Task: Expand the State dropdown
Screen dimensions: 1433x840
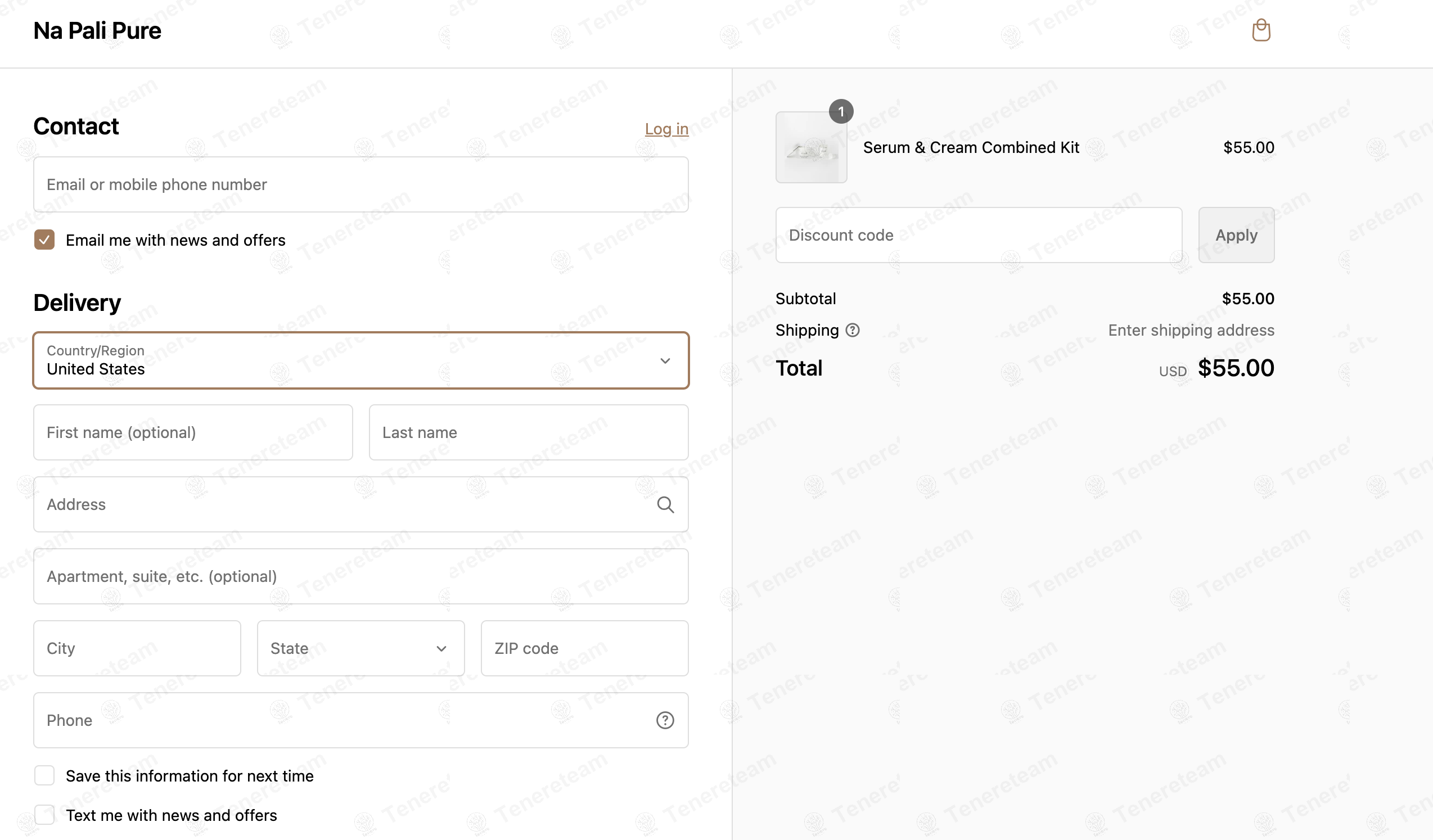Action: pos(360,648)
